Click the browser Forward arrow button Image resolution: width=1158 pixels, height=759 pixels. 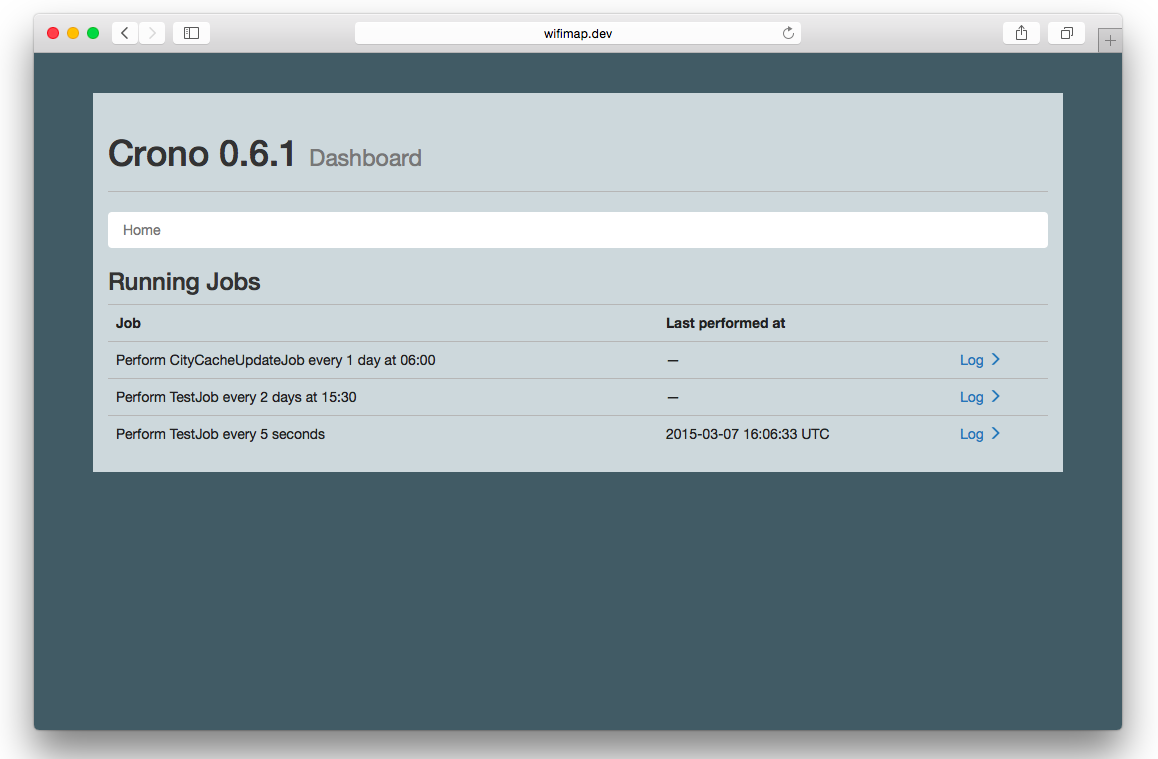tap(152, 33)
